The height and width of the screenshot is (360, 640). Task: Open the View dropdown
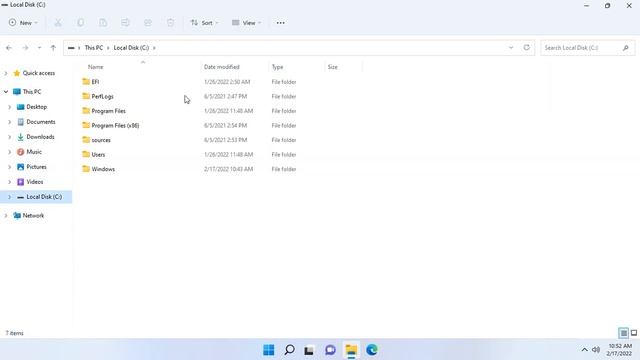pos(246,23)
